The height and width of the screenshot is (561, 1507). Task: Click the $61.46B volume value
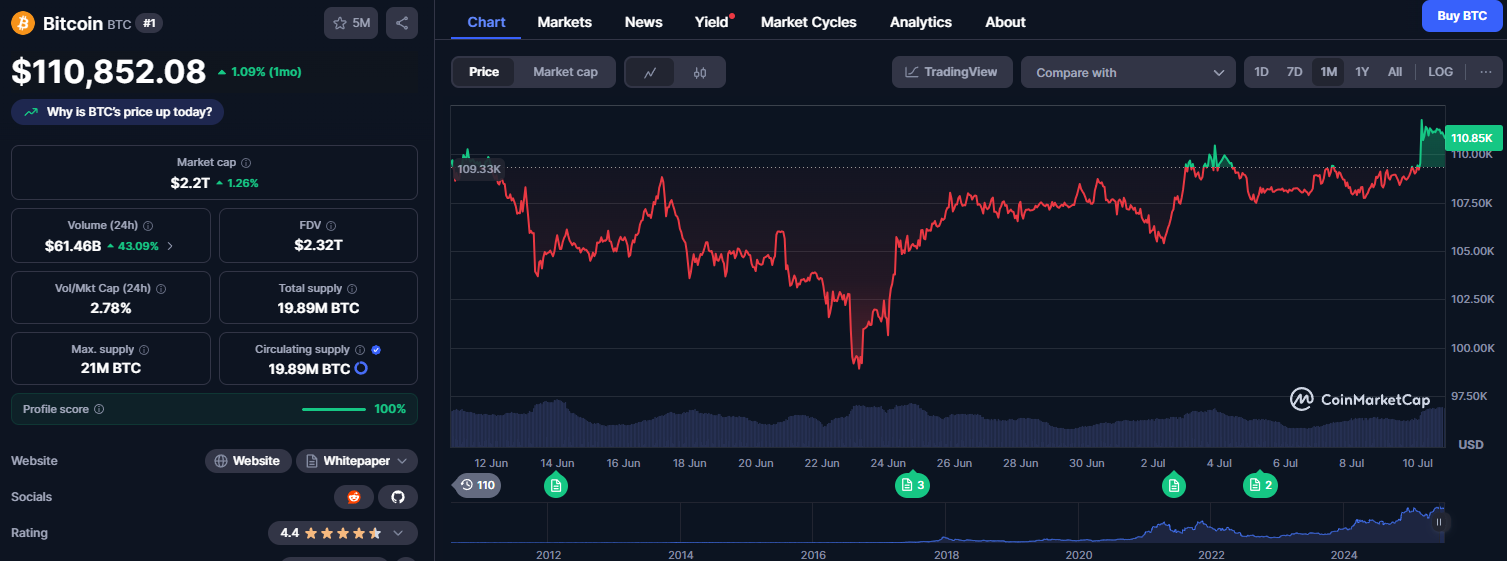[73, 245]
